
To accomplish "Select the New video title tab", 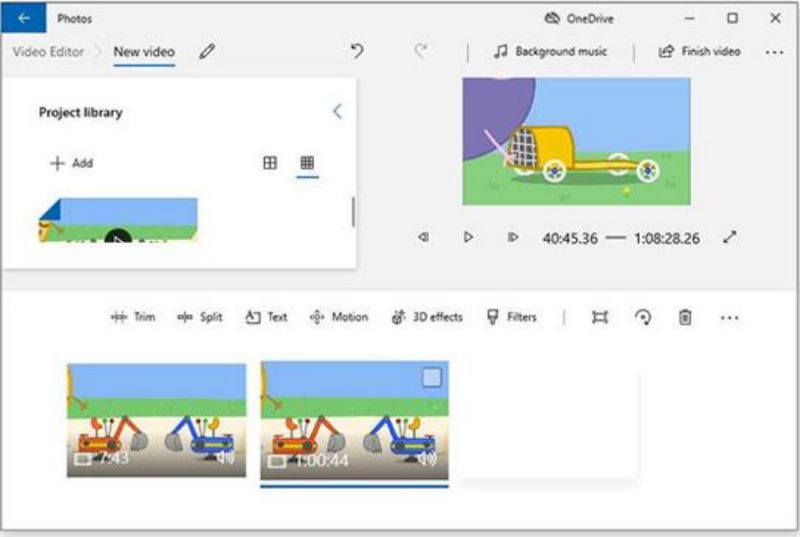I will click(144, 52).
